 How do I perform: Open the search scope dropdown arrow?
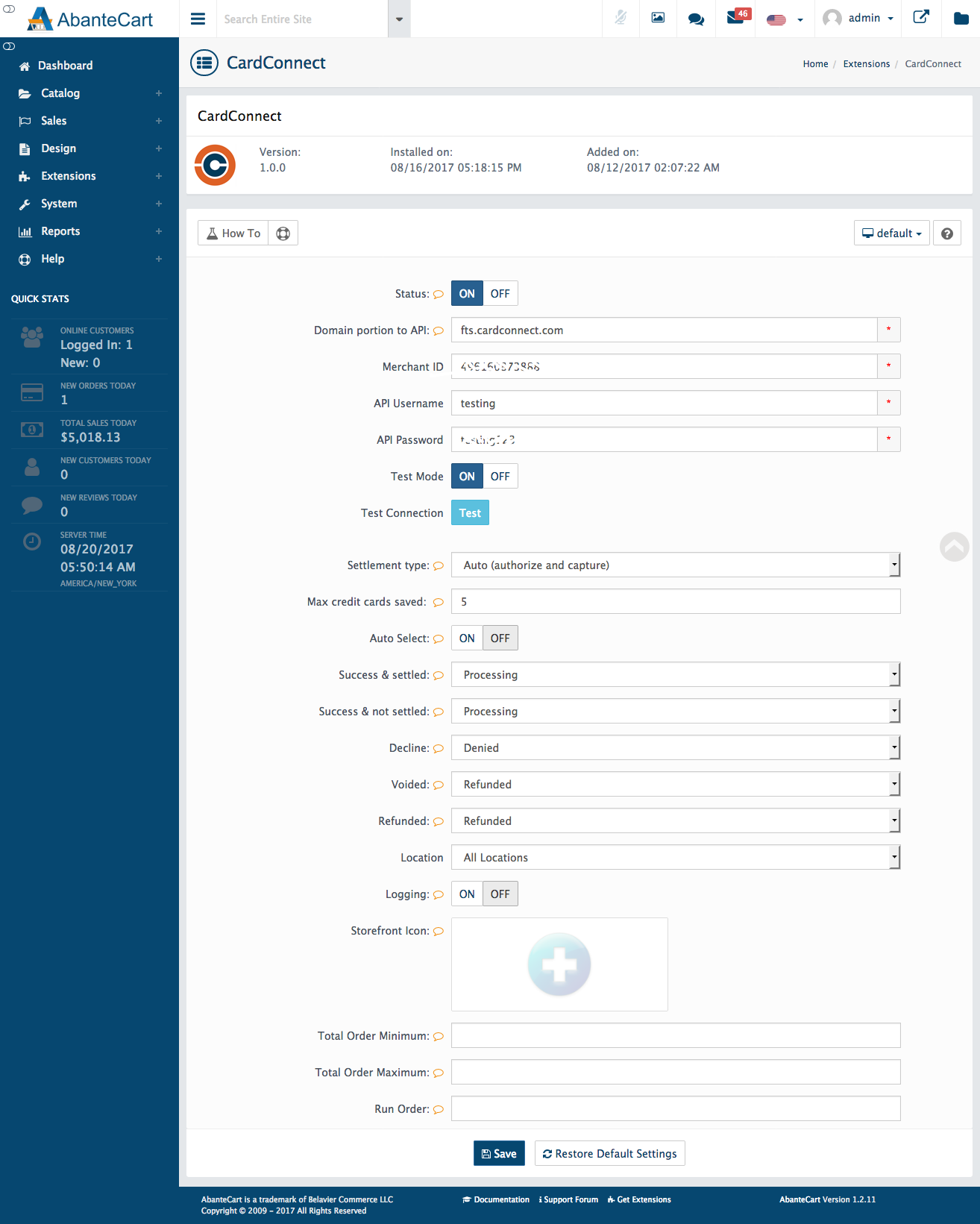[399, 19]
